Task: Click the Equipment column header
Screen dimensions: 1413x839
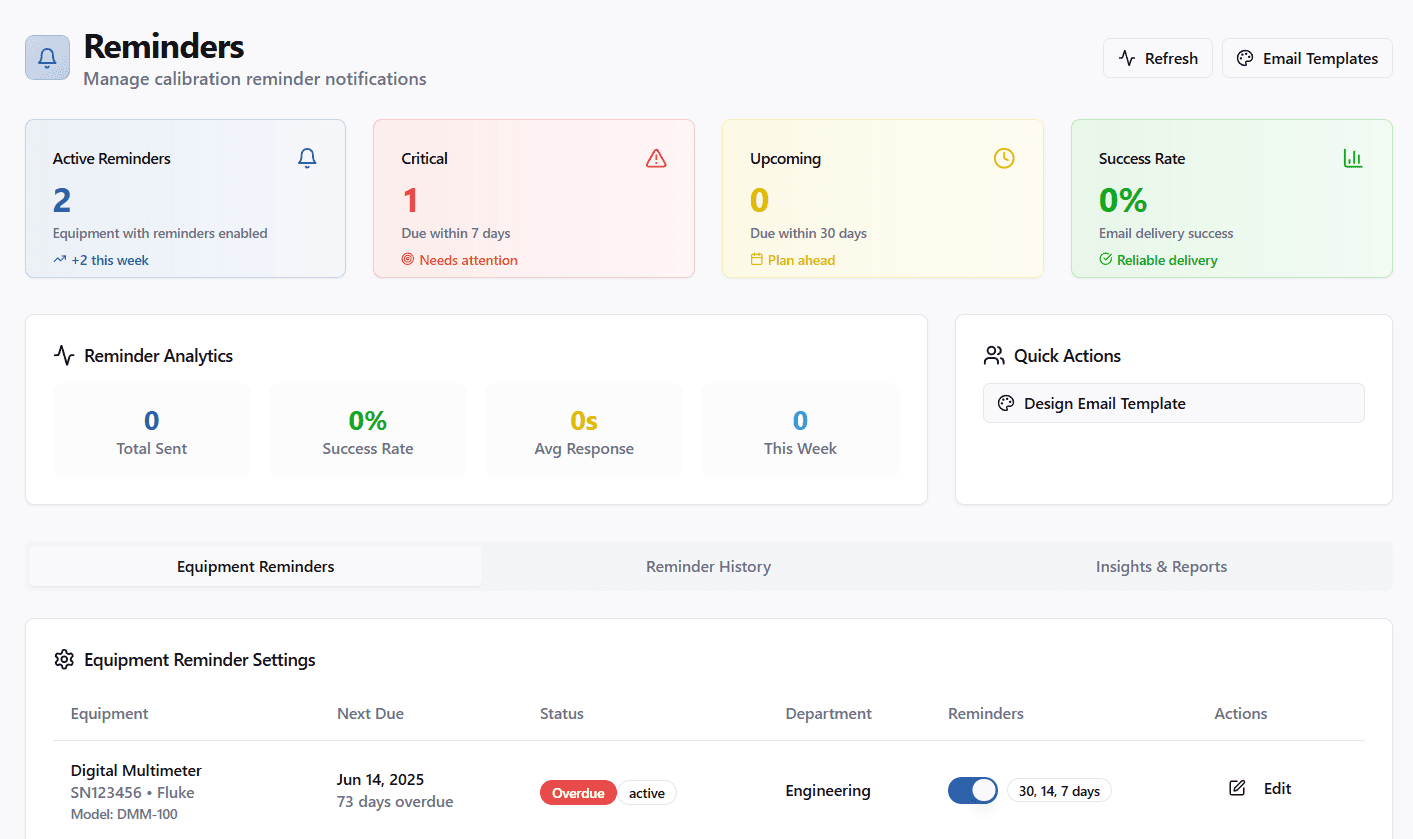Action: coord(109,713)
